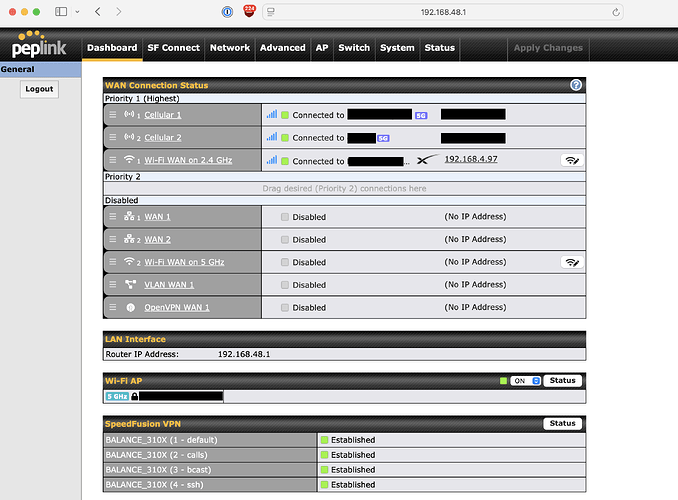Select General in the left sidebar
Screen dimensions: 678x500
click(x=40, y=69)
